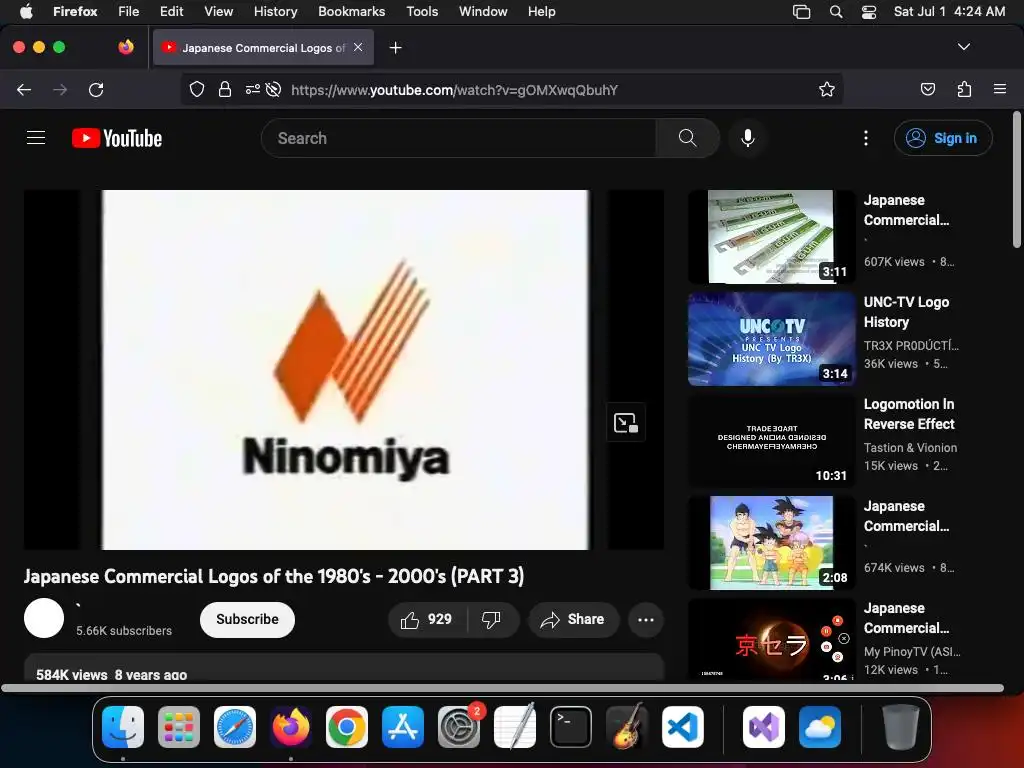Open macOS Control Center icon
Image resolution: width=1024 pixels, height=768 pixels.
pyautogui.click(x=869, y=12)
